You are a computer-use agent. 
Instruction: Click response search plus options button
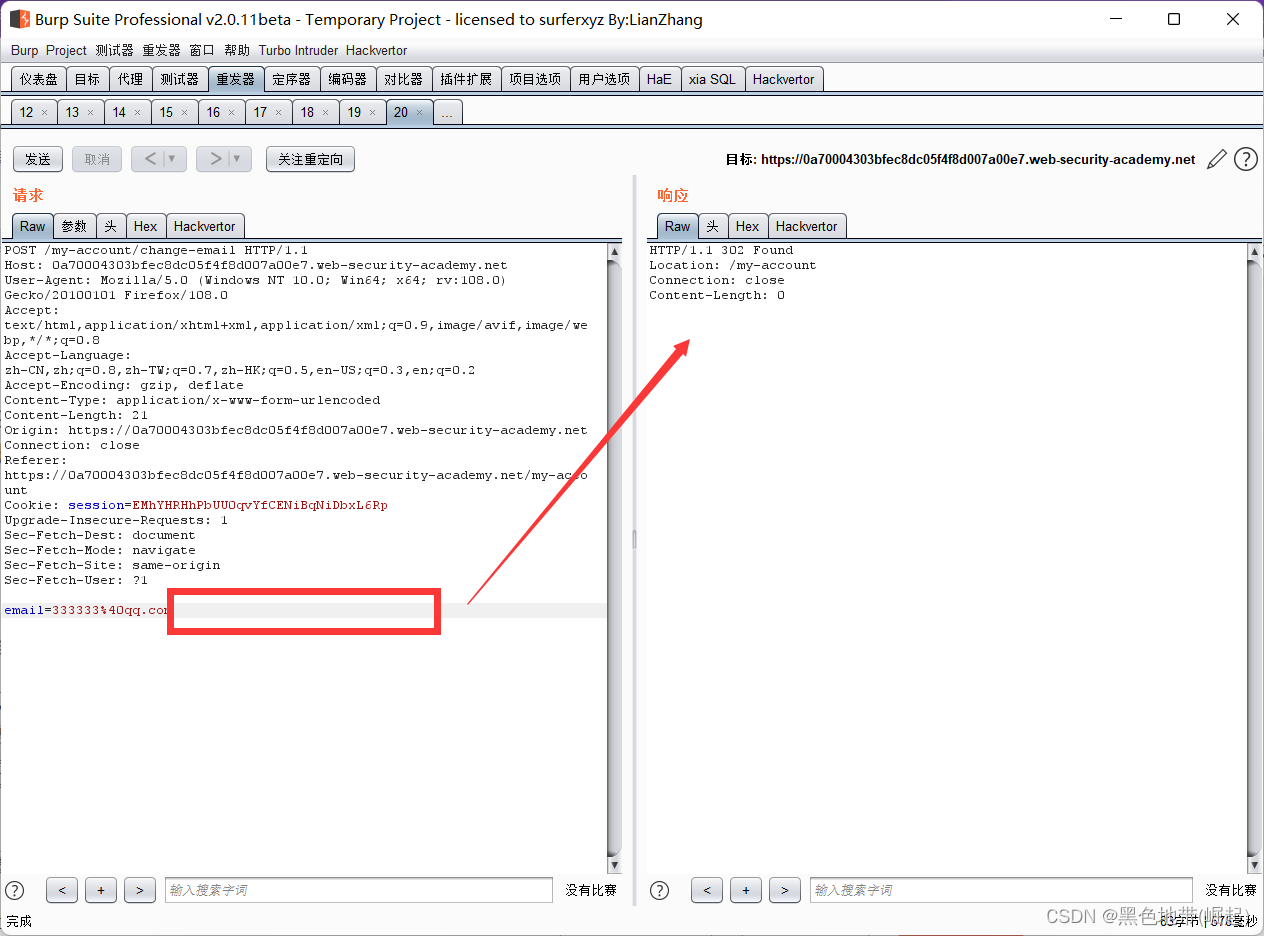pos(746,890)
